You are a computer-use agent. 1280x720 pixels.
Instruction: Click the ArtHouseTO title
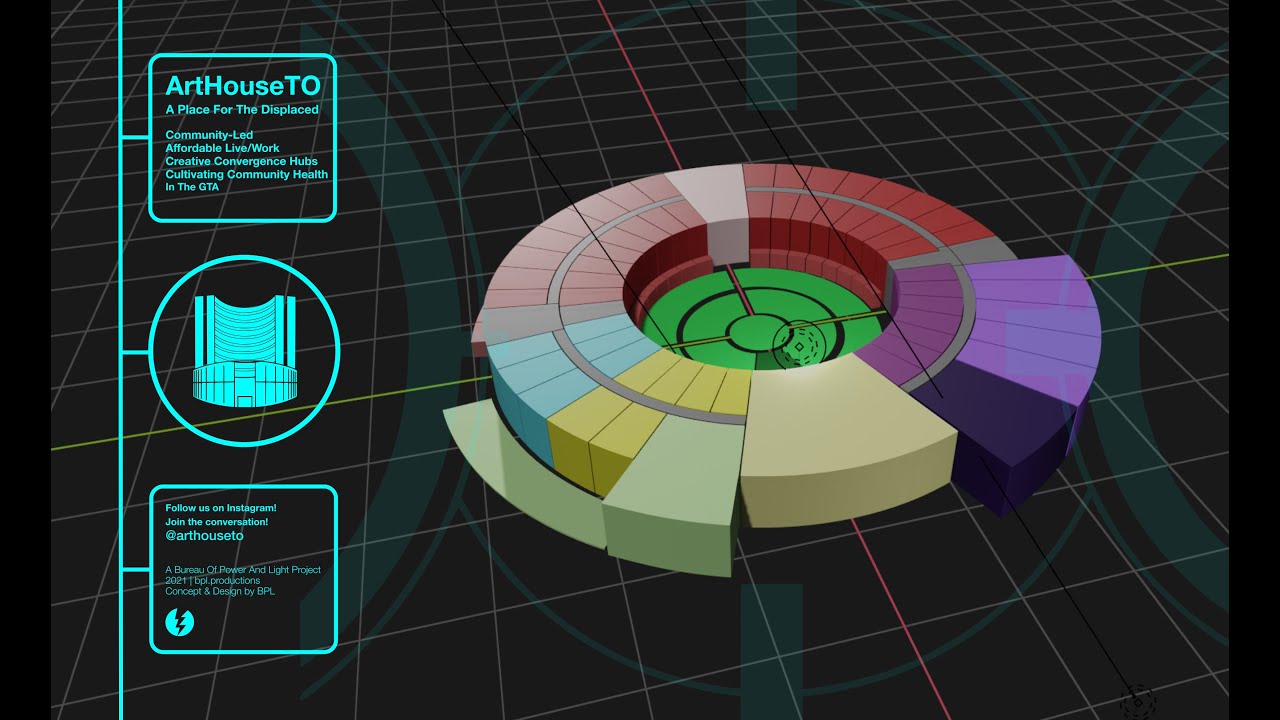click(x=243, y=86)
